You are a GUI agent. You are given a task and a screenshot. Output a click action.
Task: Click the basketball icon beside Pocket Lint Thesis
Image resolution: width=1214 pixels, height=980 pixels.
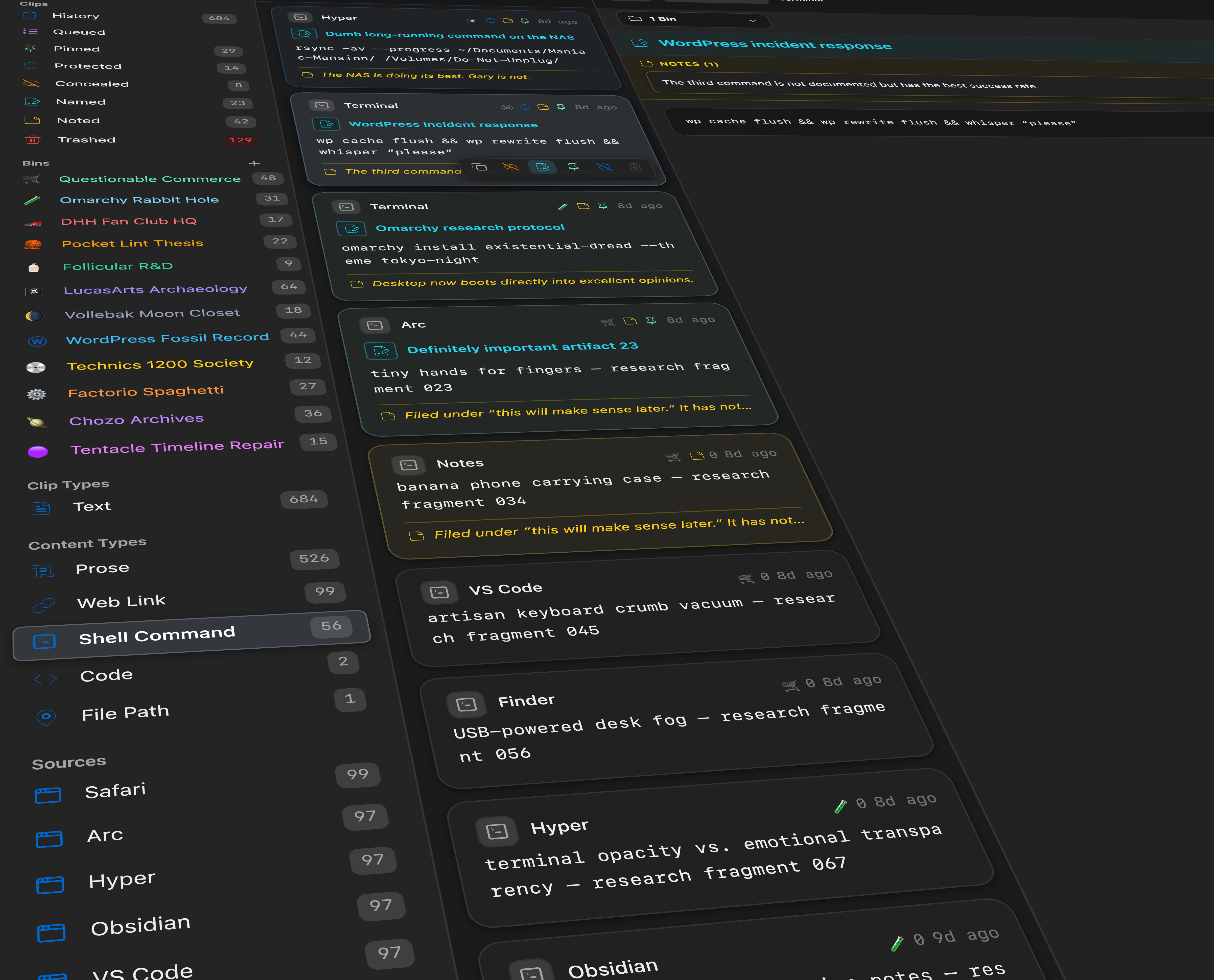(33, 244)
